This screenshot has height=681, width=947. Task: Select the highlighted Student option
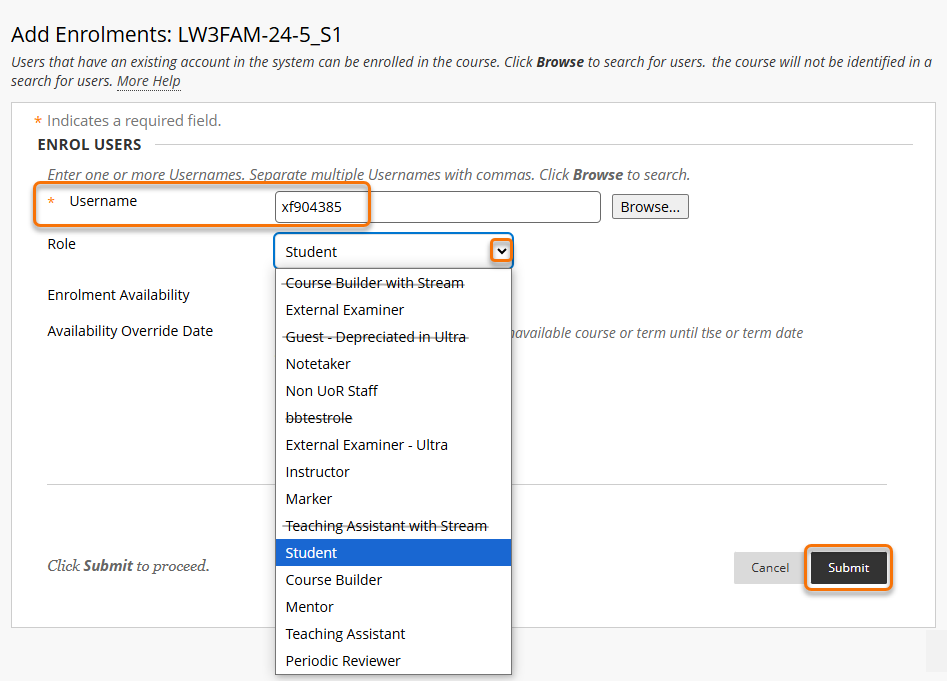coord(311,553)
